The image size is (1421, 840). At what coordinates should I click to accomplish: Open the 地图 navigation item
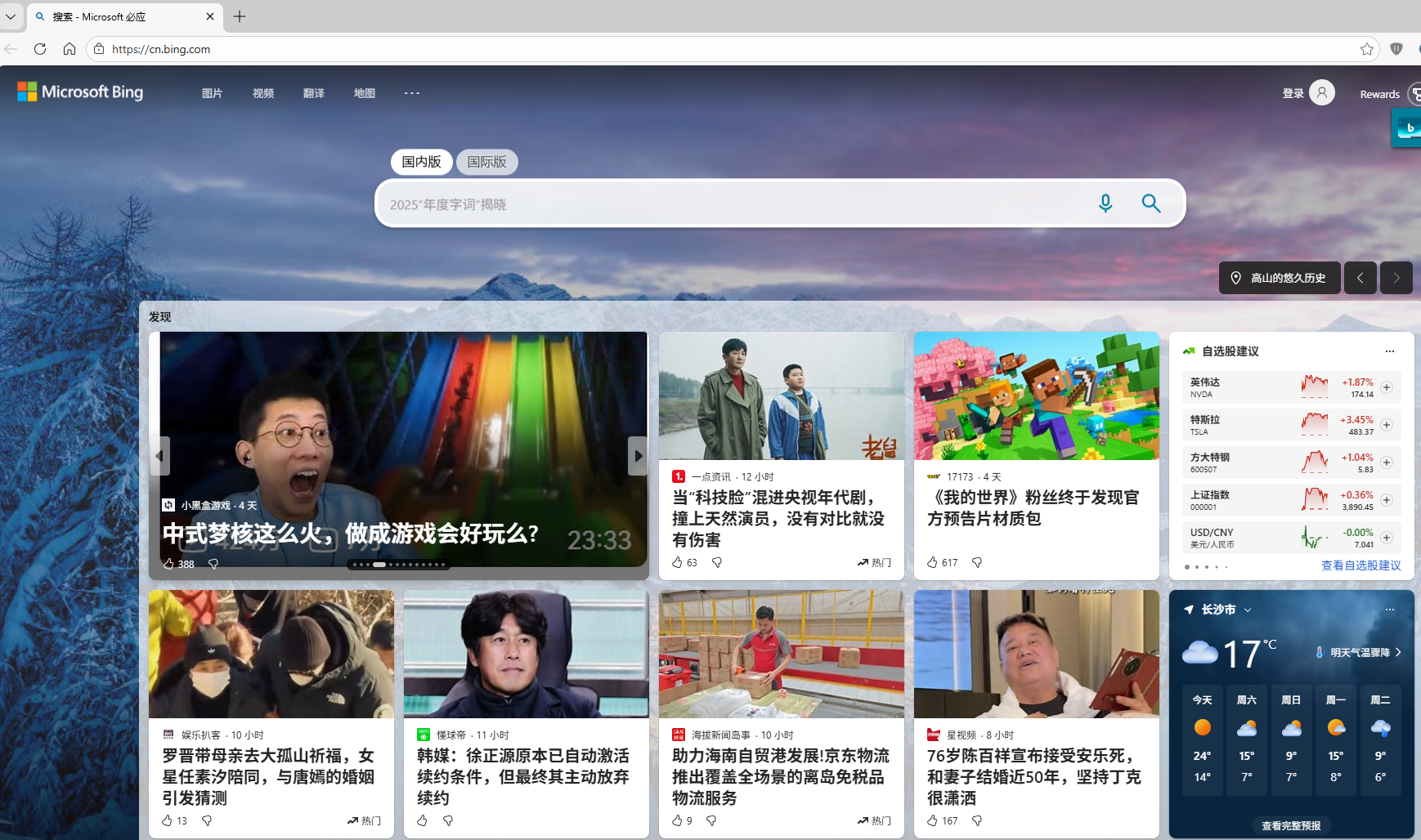pyautogui.click(x=364, y=92)
